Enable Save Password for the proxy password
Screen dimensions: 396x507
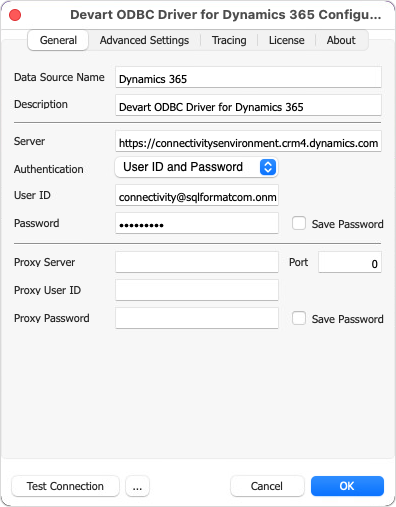(299, 318)
